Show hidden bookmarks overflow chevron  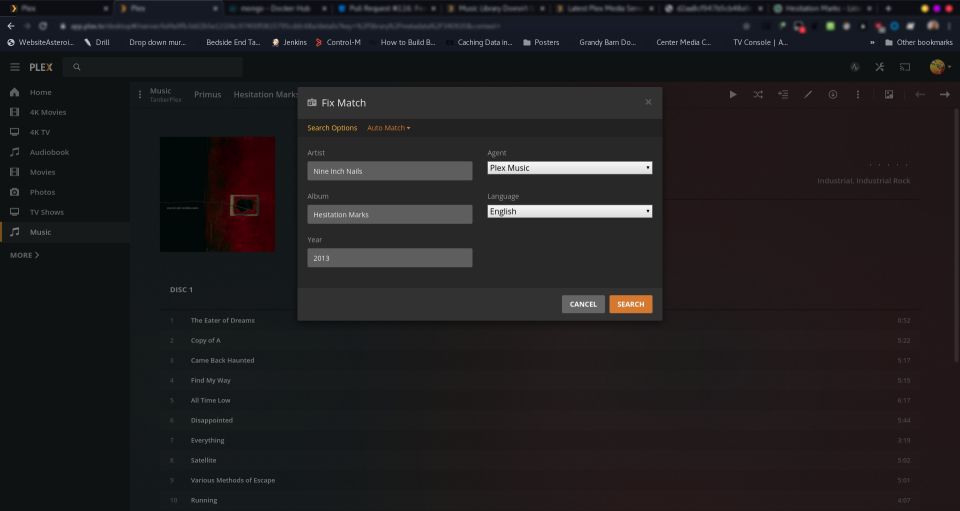coord(872,42)
